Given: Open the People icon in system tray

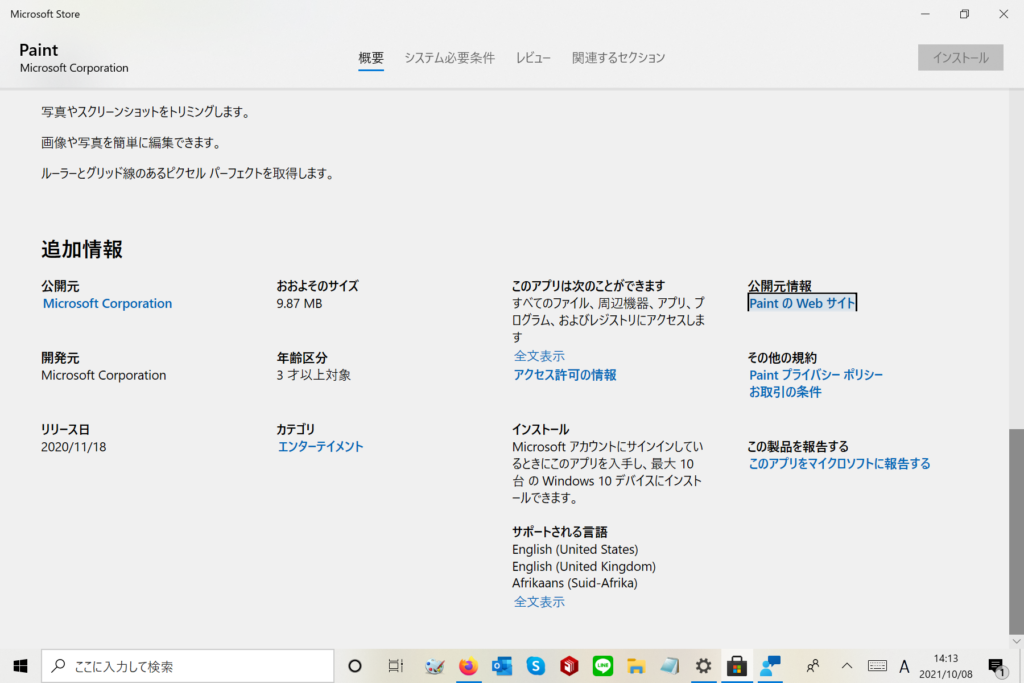Looking at the screenshot, I should pos(813,666).
